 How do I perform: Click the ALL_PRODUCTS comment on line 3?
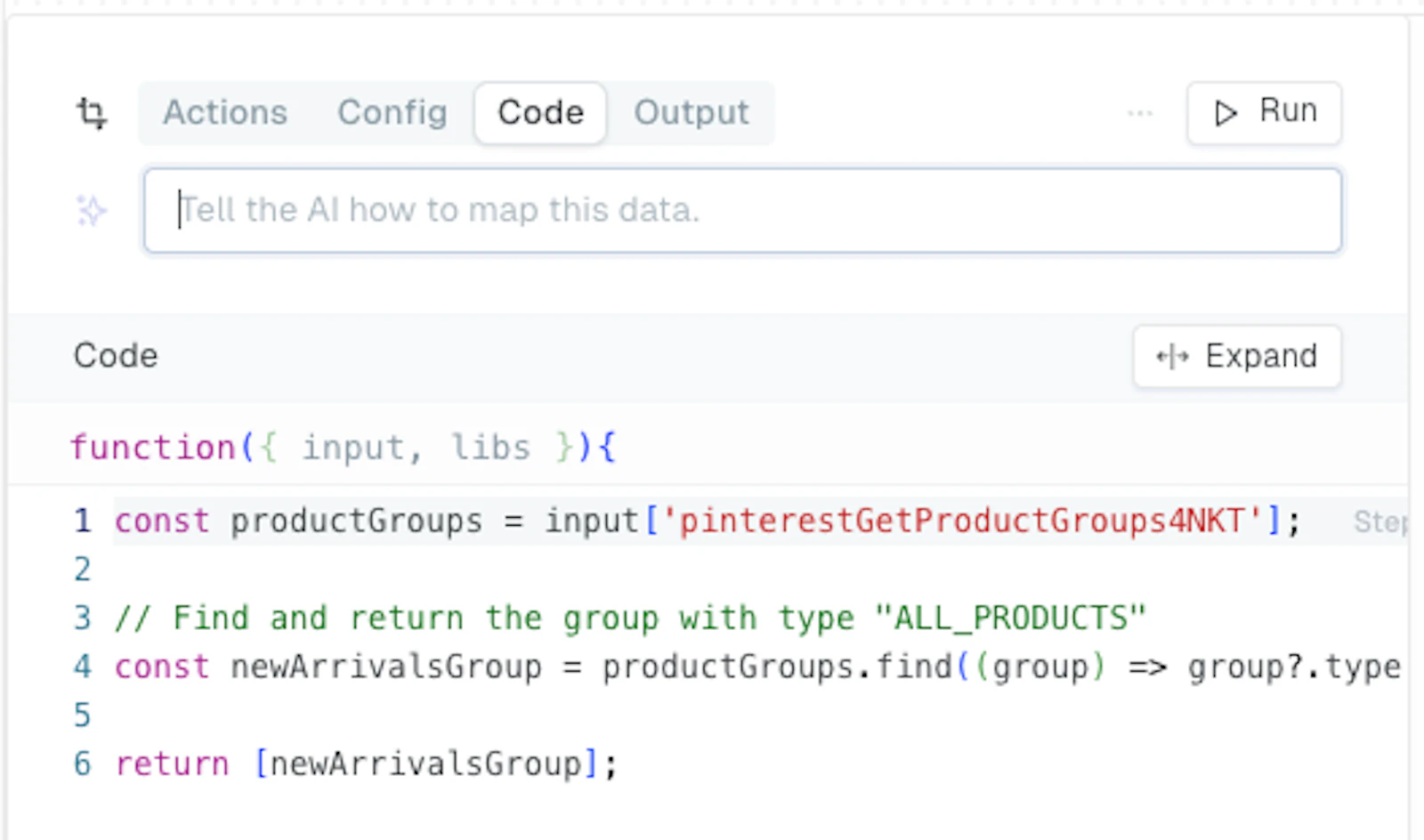point(630,618)
